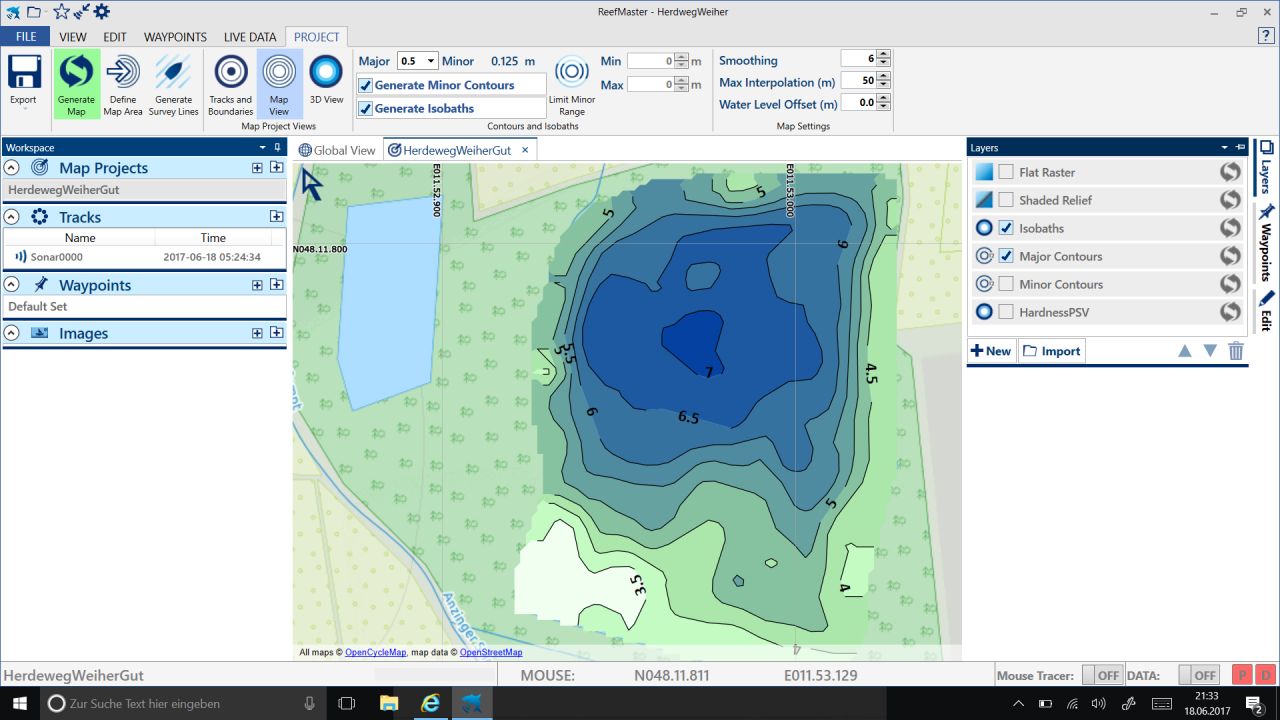1280x720 pixels.
Task: Click the Import layer button
Action: pyautogui.click(x=1051, y=351)
